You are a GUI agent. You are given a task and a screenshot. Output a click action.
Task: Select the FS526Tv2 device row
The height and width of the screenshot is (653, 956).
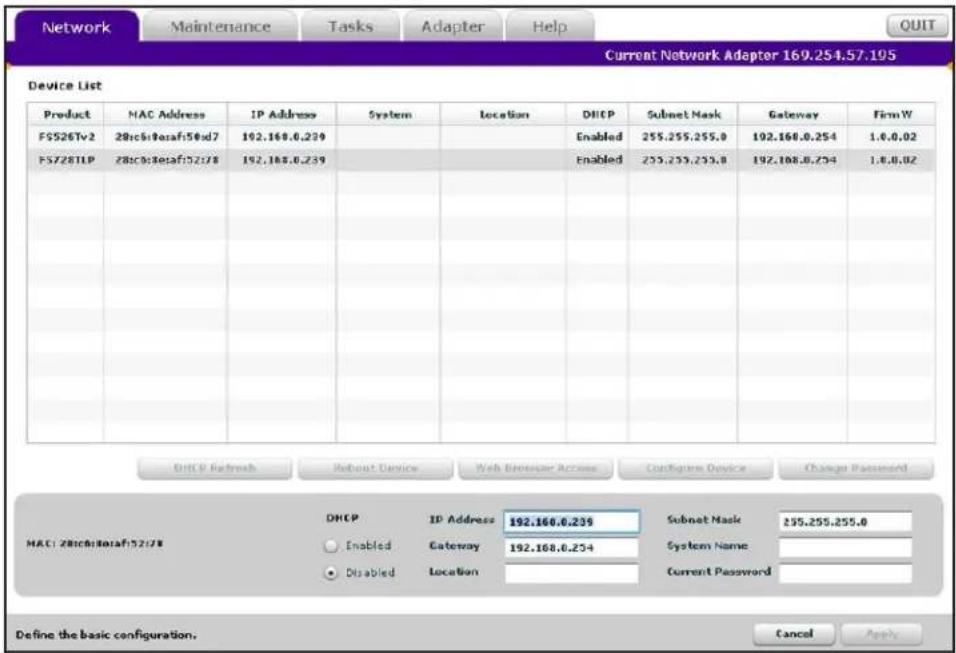click(x=480, y=137)
